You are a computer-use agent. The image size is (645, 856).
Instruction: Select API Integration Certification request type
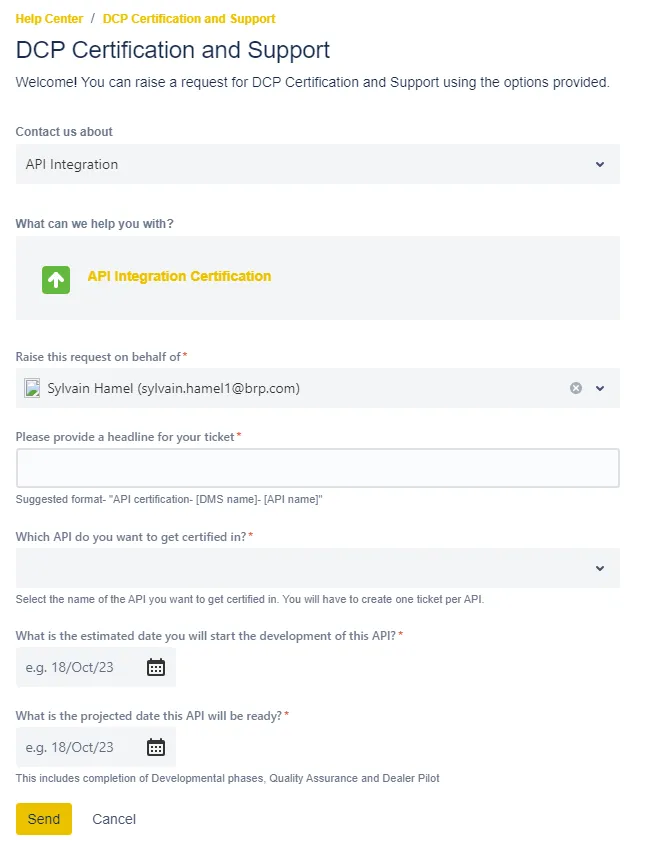tap(179, 276)
